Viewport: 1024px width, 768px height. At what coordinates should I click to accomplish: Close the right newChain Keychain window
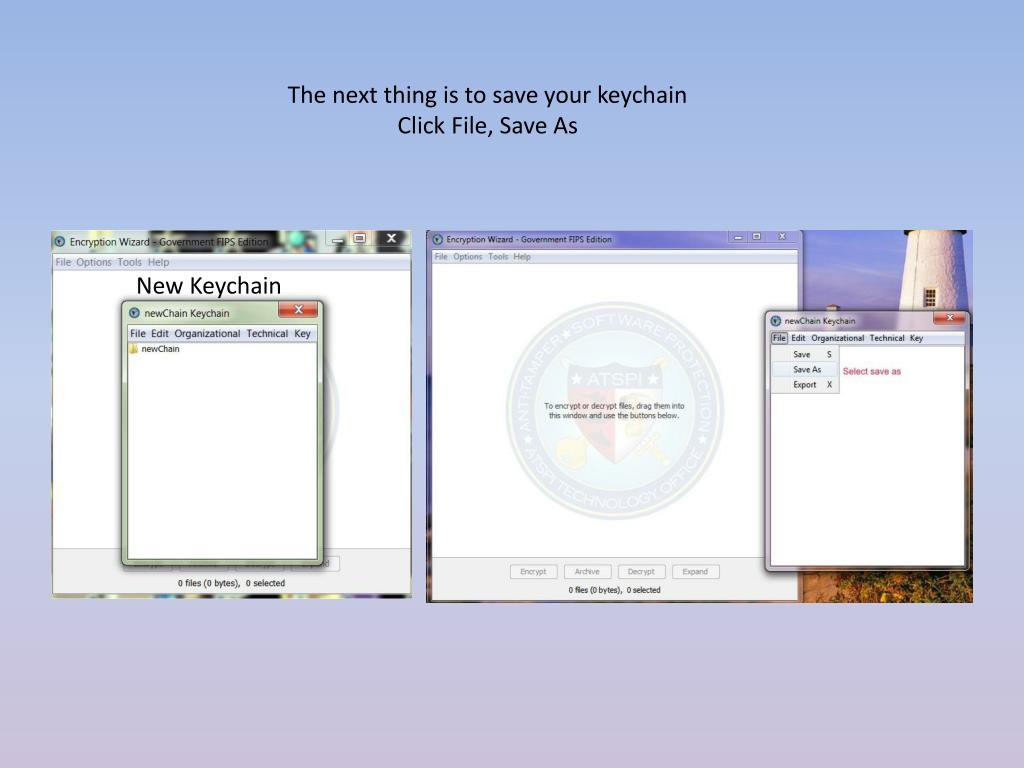point(950,317)
